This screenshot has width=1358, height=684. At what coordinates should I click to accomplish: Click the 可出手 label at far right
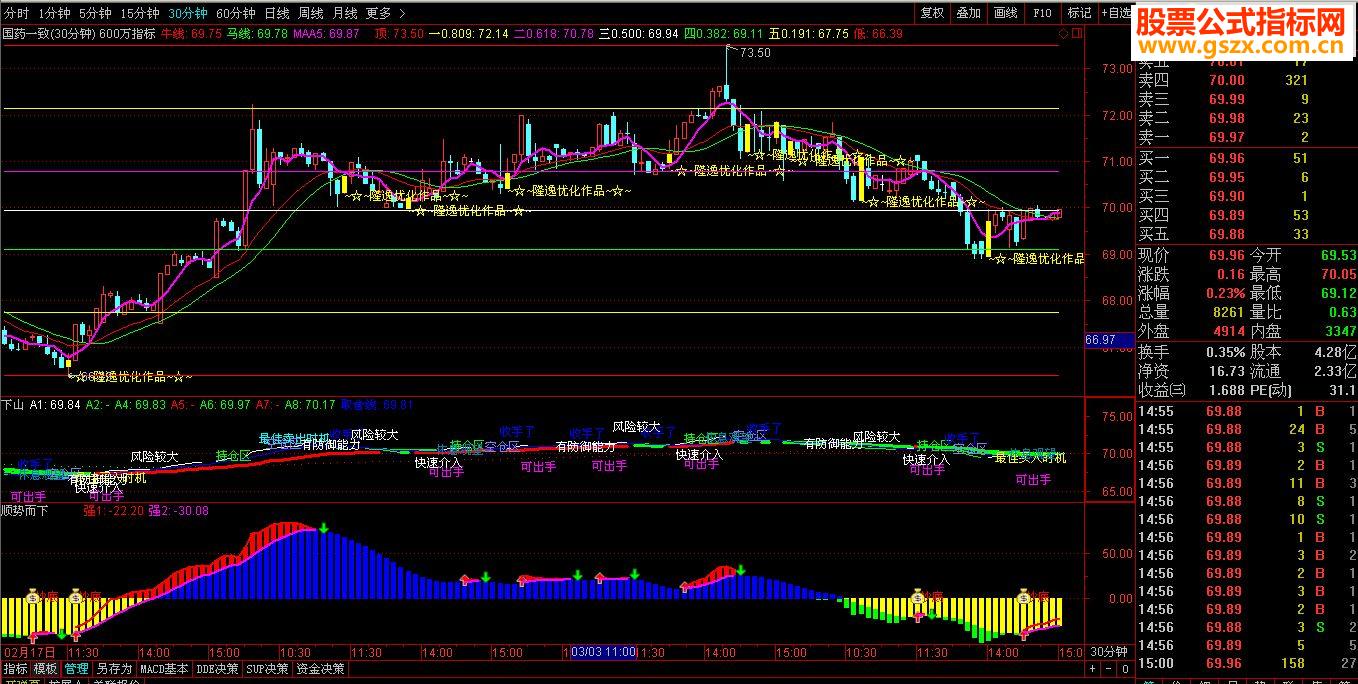[1033, 480]
